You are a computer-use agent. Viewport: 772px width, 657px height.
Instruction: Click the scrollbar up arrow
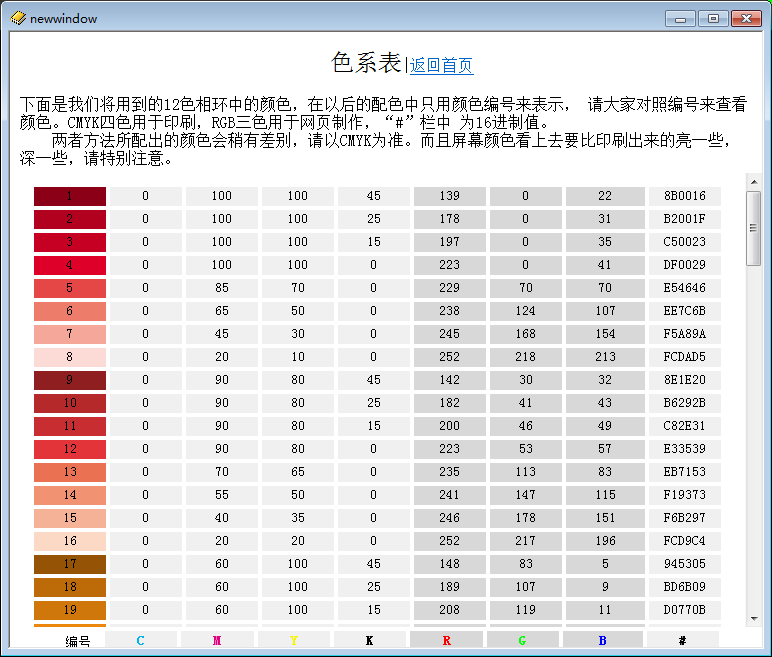pos(753,181)
